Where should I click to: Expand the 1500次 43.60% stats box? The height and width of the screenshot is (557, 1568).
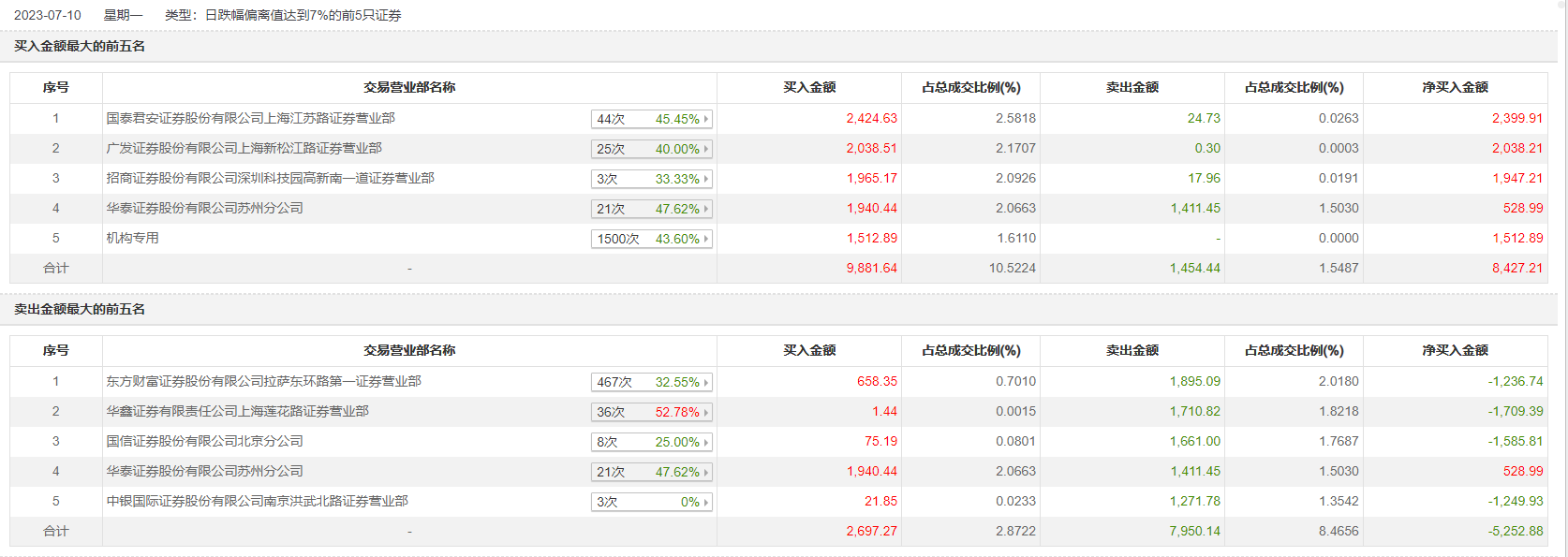point(652,239)
